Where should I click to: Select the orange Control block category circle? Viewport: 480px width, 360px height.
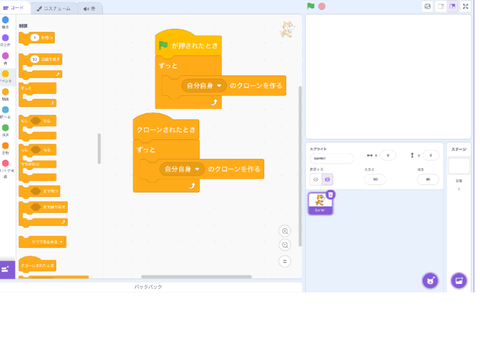coord(5,92)
